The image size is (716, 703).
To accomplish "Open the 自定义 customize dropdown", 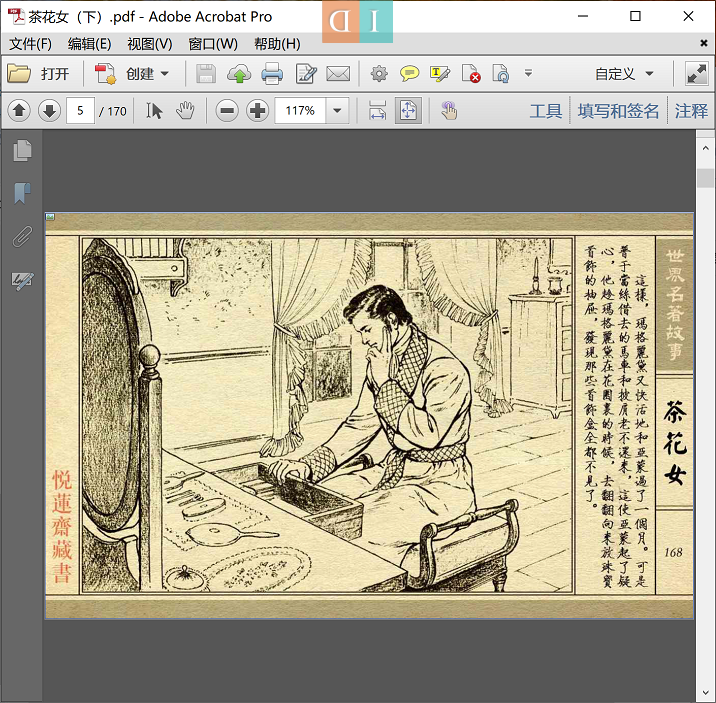I will (624, 73).
